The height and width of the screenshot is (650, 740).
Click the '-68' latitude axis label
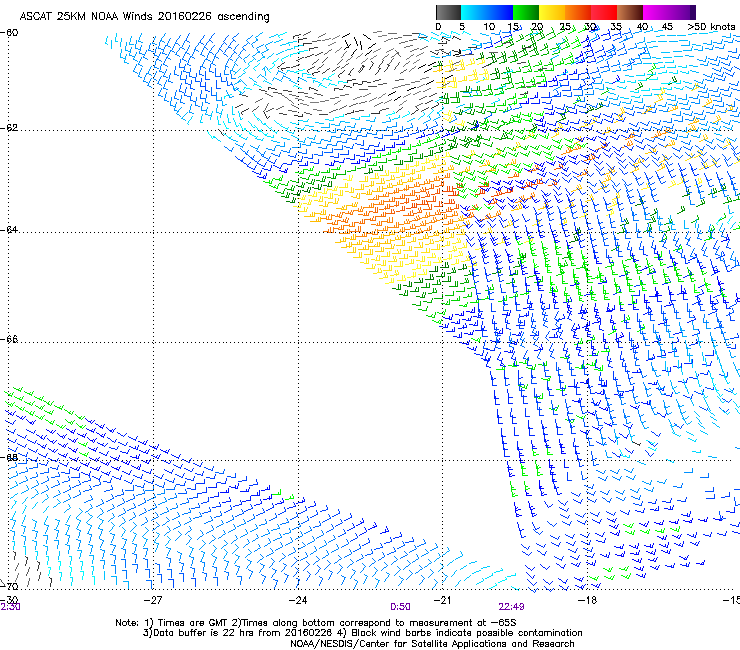pyautogui.click(x=9, y=457)
